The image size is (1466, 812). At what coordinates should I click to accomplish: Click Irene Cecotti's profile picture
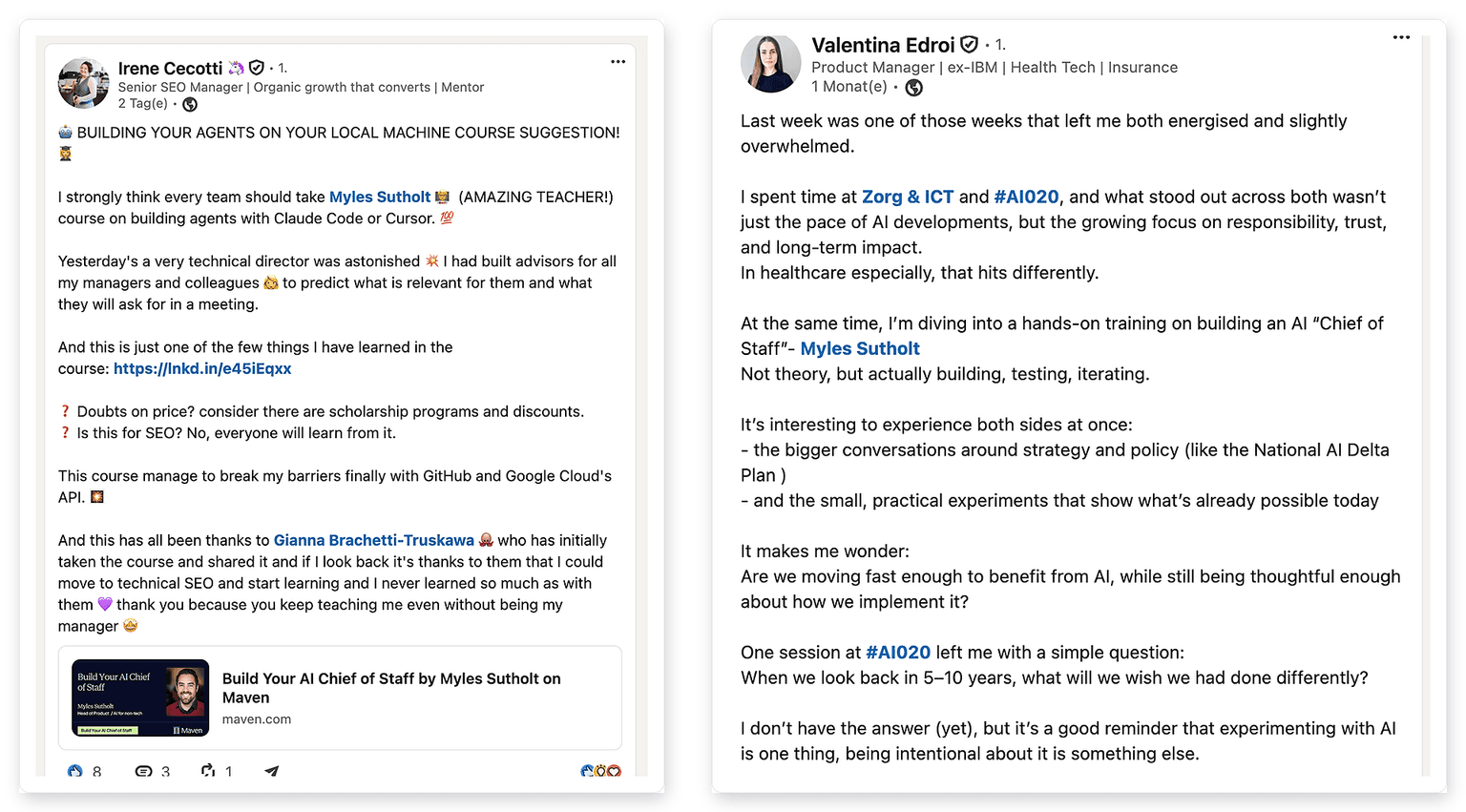tap(83, 83)
